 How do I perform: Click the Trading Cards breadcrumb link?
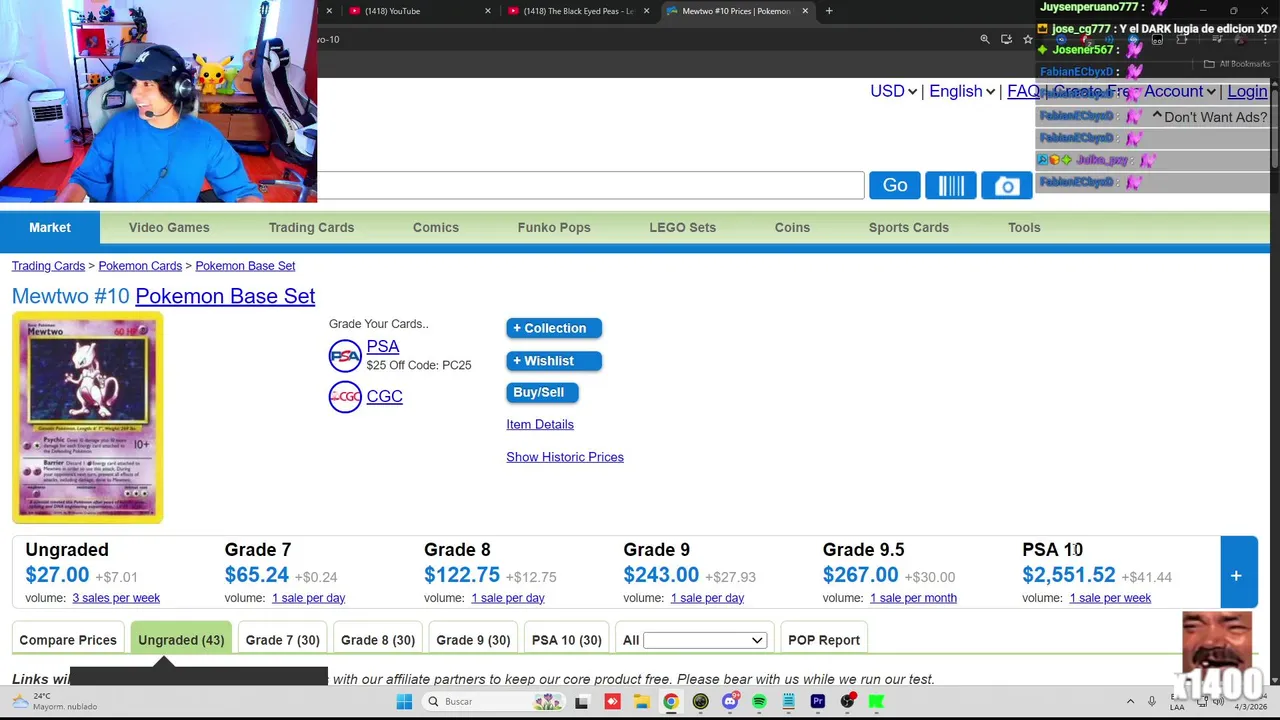pyautogui.click(x=48, y=266)
